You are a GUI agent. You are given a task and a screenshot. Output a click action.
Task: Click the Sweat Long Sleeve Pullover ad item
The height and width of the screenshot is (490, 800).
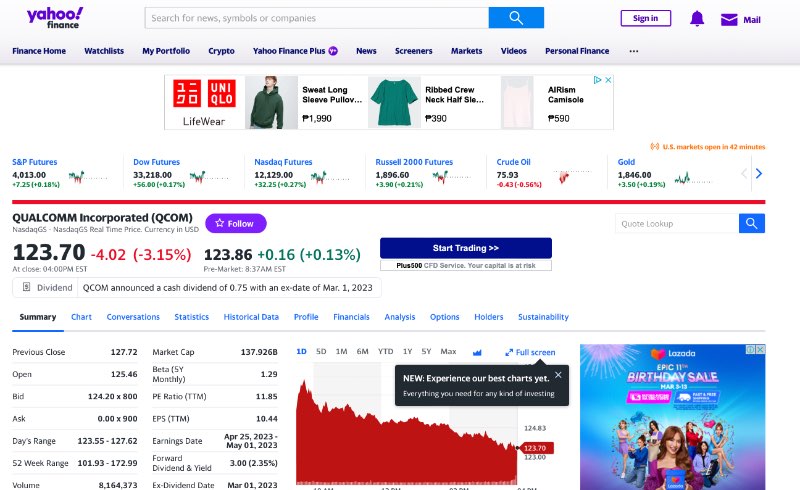305,103
